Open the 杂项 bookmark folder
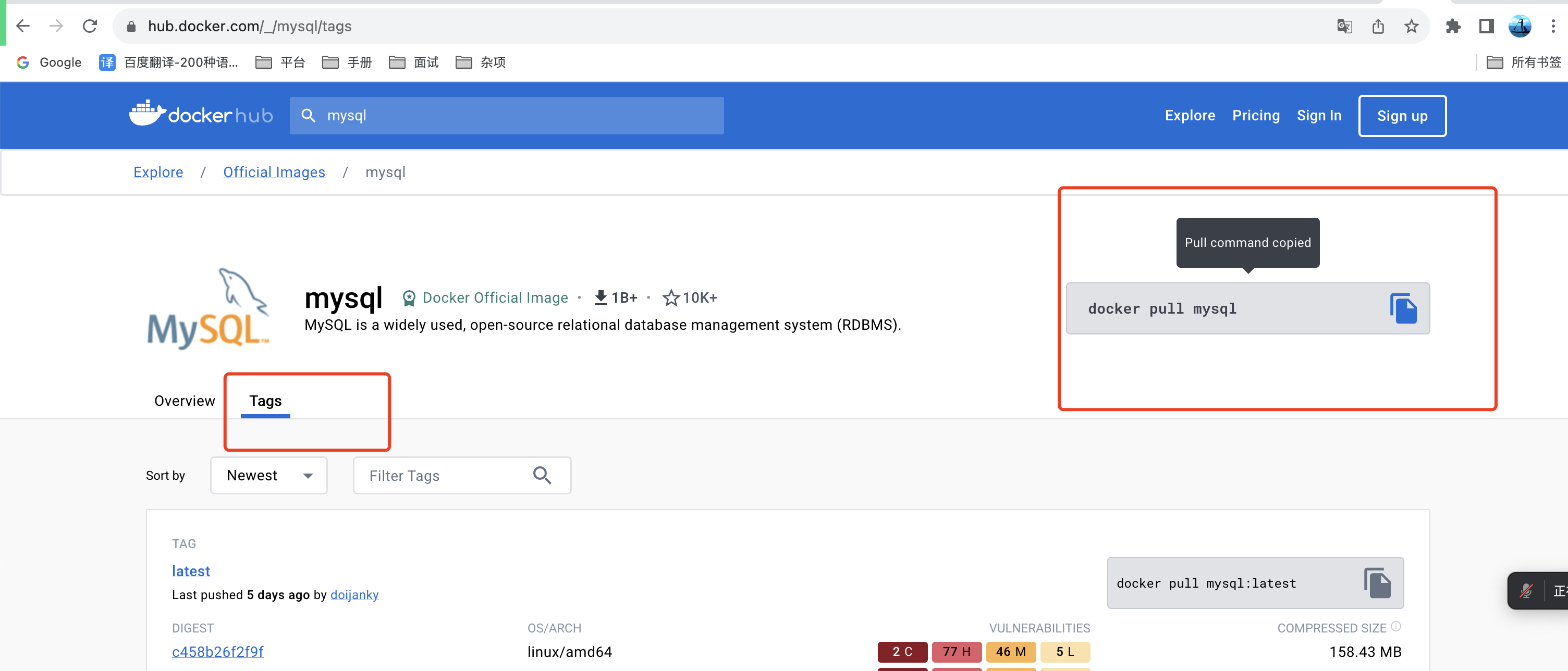 pyautogui.click(x=481, y=62)
